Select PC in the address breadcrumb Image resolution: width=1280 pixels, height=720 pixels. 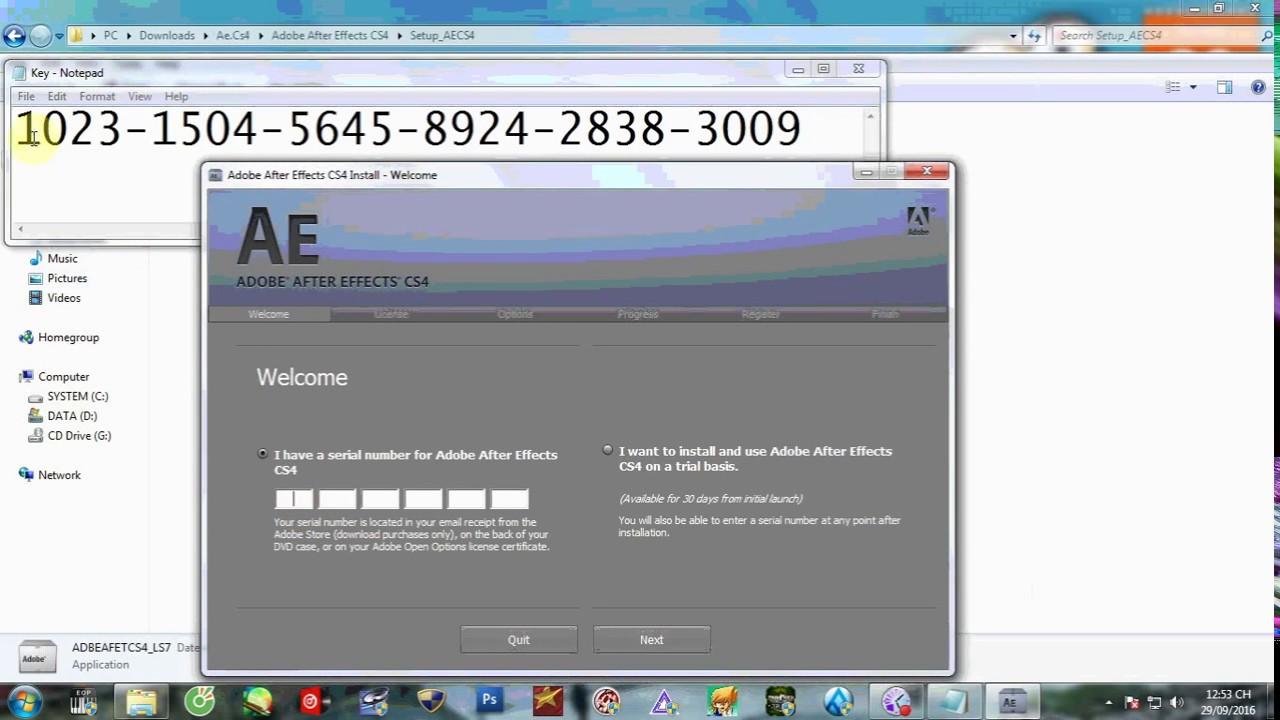coord(111,35)
